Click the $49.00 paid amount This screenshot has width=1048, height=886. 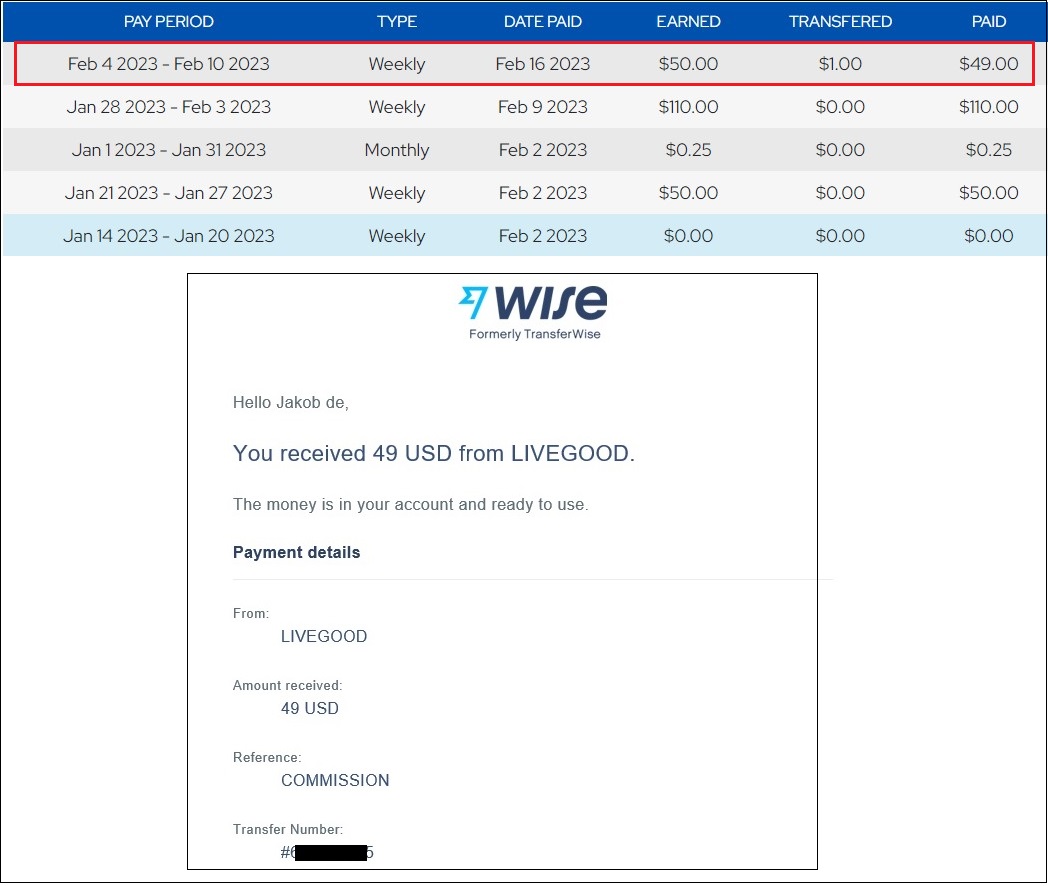tap(989, 63)
